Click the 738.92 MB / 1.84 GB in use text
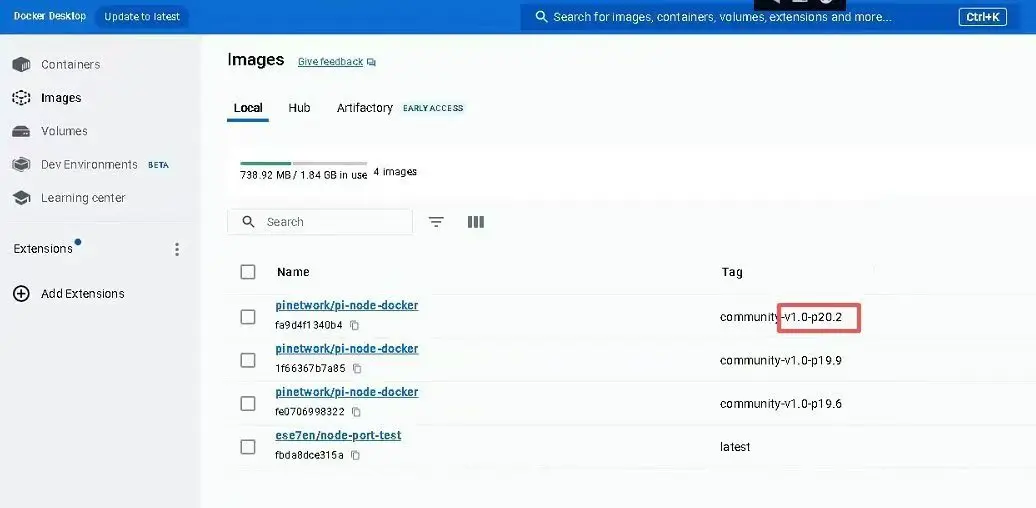The image size is (1036, 508). pos(303,176)
